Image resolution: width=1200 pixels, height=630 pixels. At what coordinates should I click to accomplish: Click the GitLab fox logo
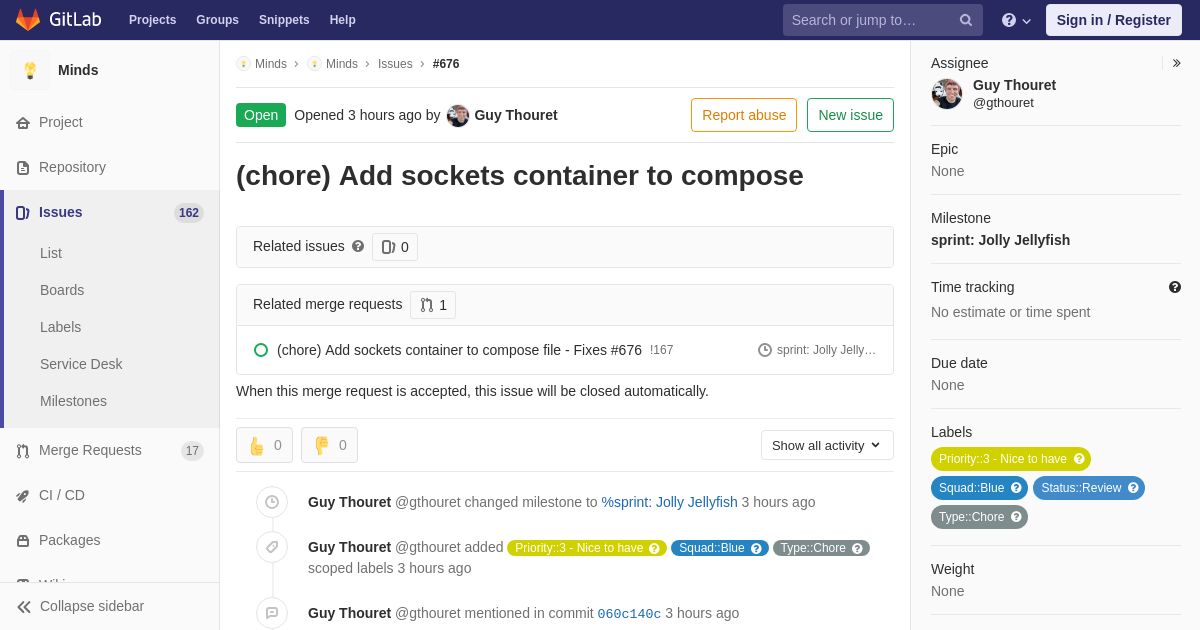pyautogui.click(x=28, y=20)
